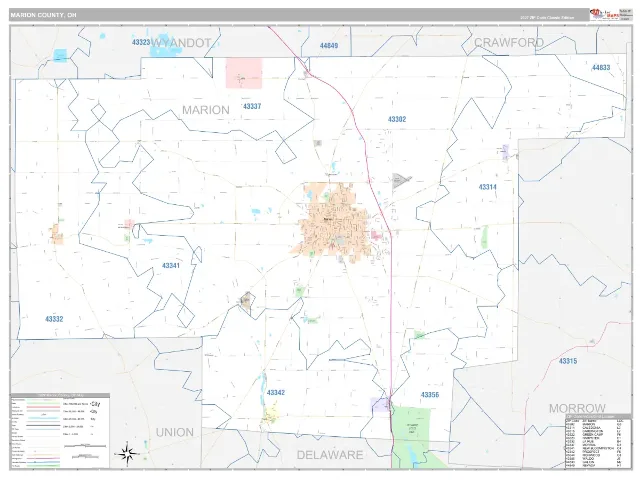Image resolution: width=640 pixels, height=480 pixels.
Task: Click the ZIP code 43315 label
Action: coord(568,361)
